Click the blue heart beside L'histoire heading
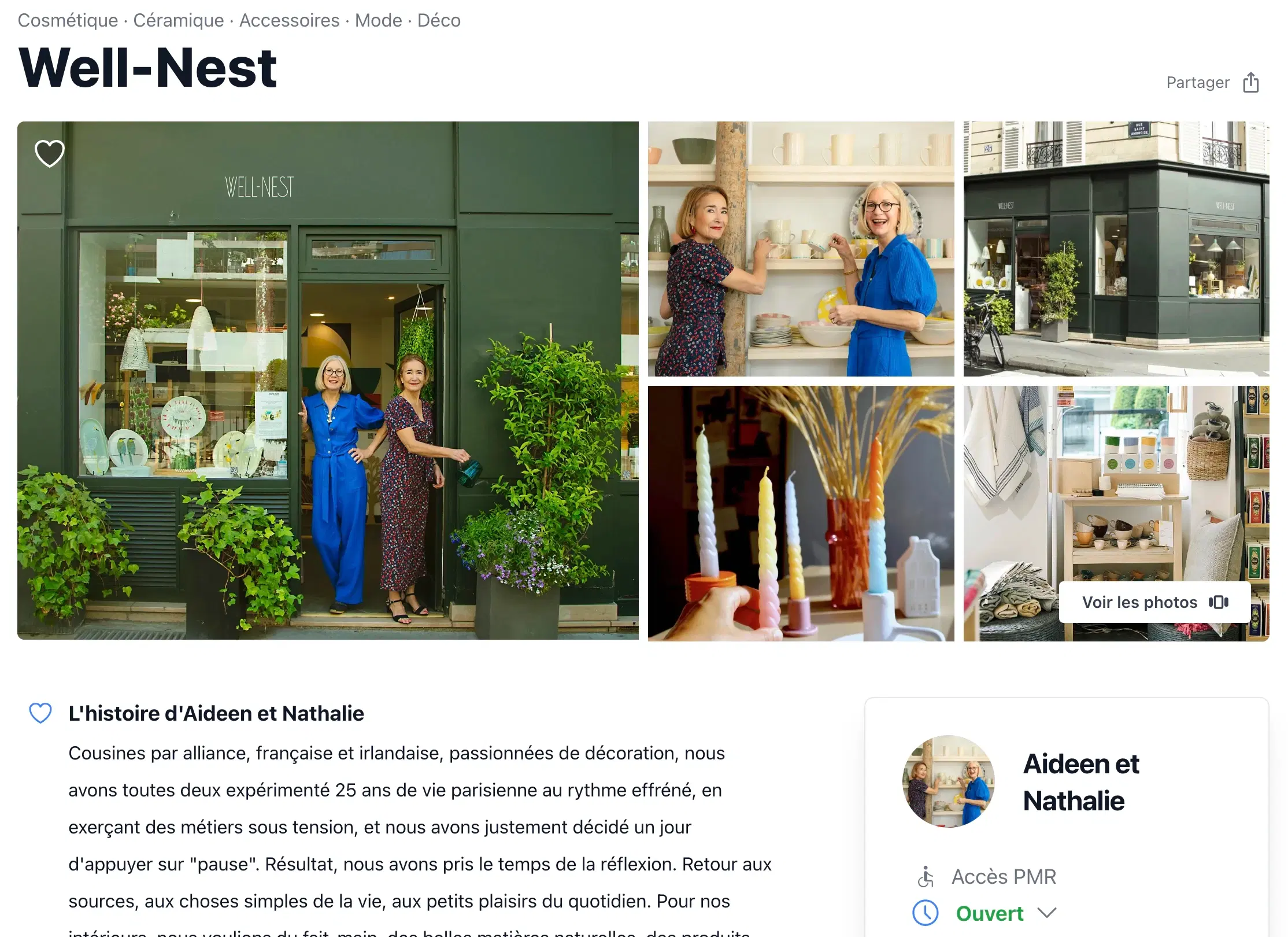 40,713
